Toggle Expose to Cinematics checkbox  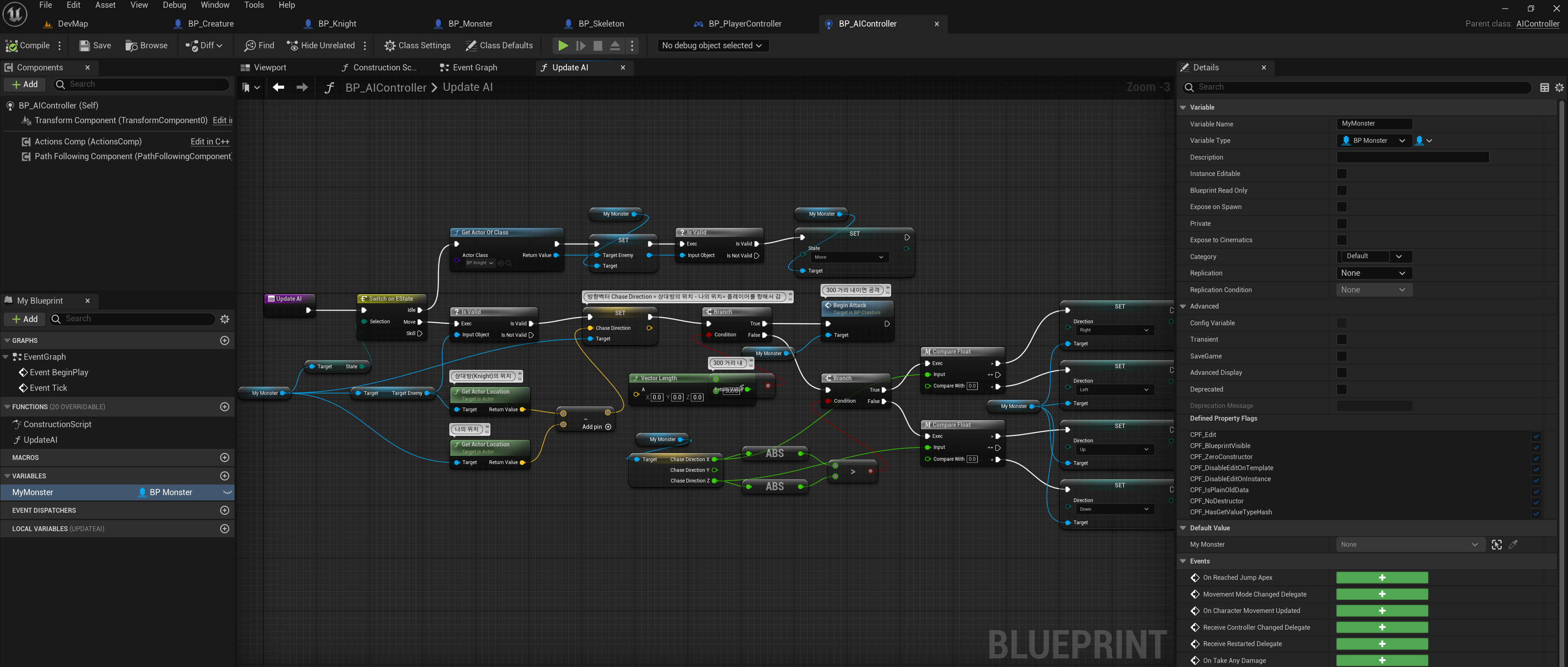pyautogui.click(x=1342, y=240)
